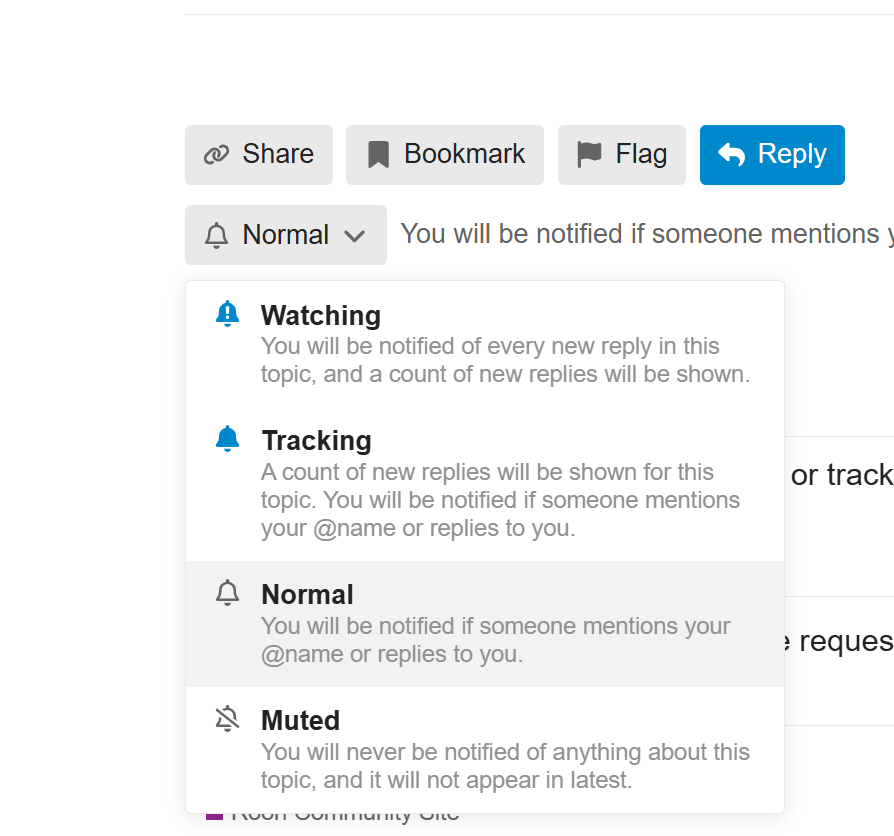This screenshot has width=894, height=836.
Task: Click the curved reply arrow icon
Action: point(732,155)
